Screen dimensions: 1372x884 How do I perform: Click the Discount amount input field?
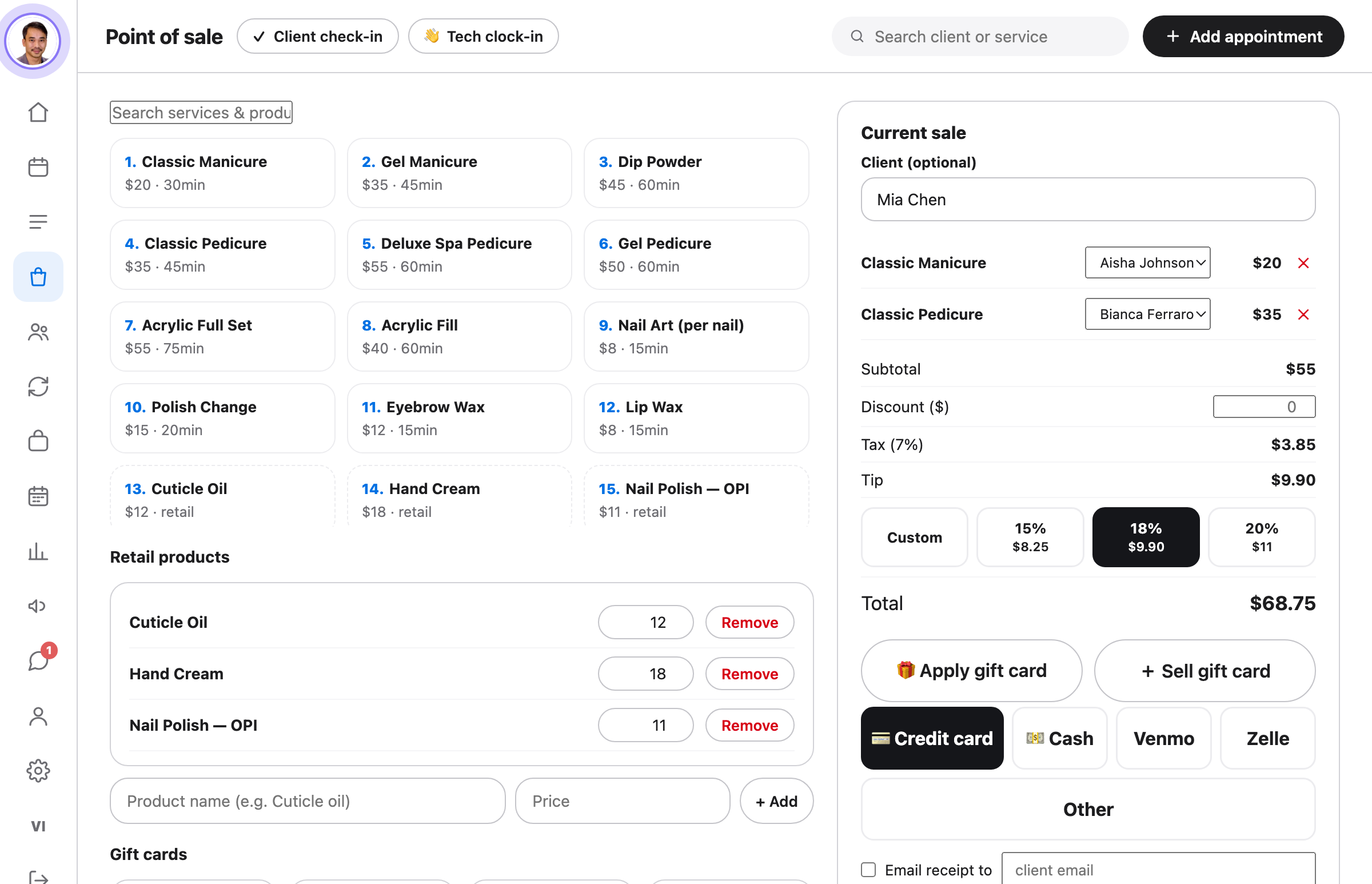[1264, 407]
